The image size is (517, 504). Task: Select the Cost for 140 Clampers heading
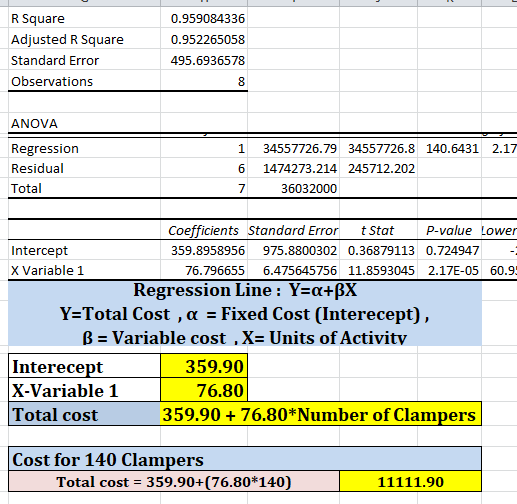click(x=245, y=460)
